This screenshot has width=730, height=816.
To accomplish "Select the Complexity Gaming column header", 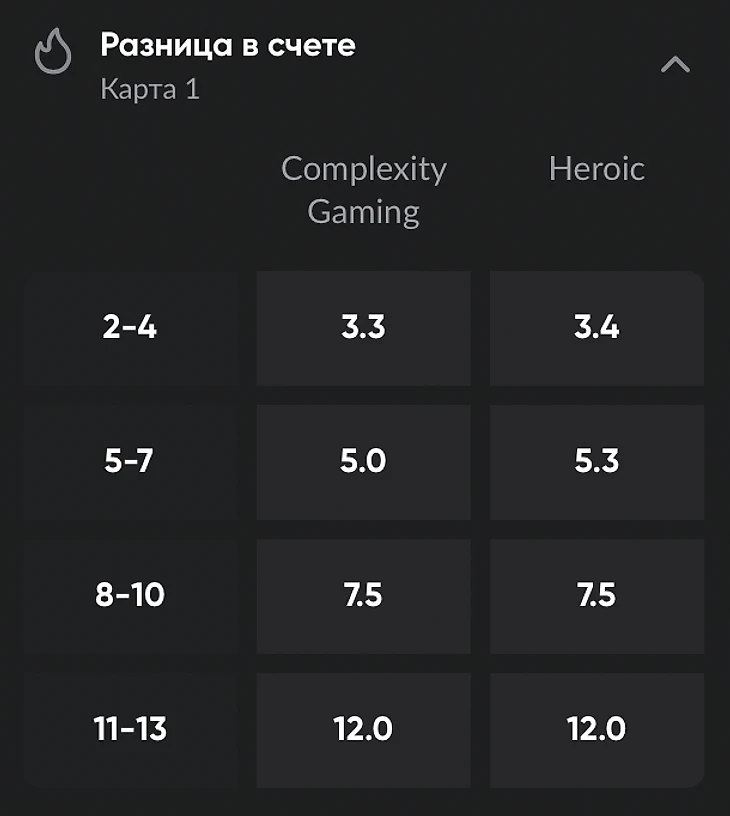I will pos(363,189).
